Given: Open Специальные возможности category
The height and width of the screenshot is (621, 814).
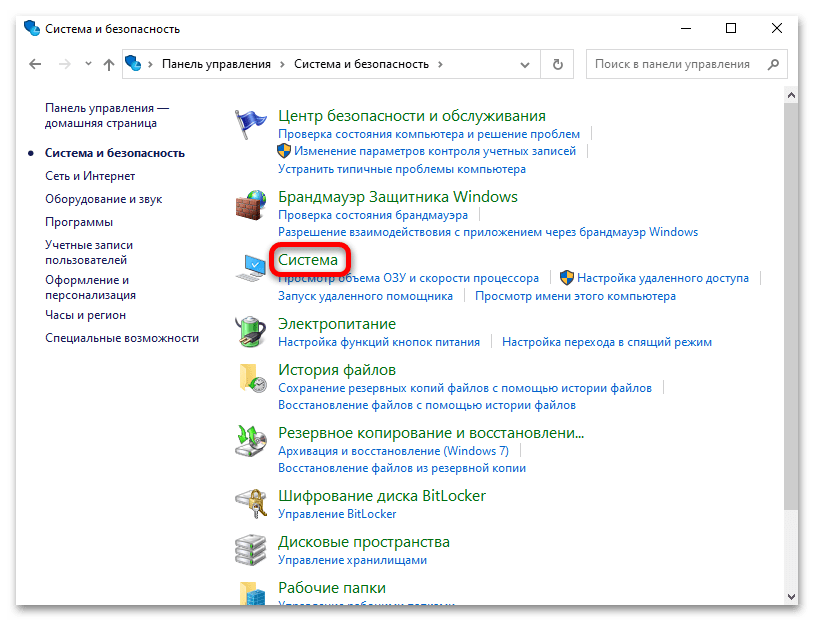Looking at the screenshot, I should (x=122, y=338).
